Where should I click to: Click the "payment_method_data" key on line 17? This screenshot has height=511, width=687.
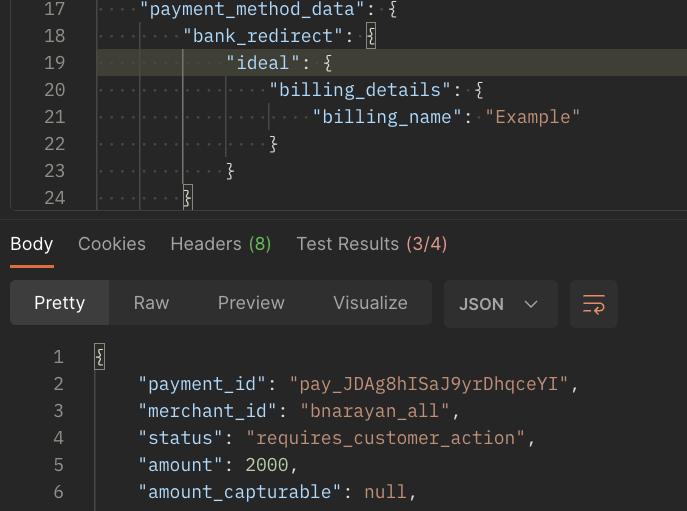point(252,9)
